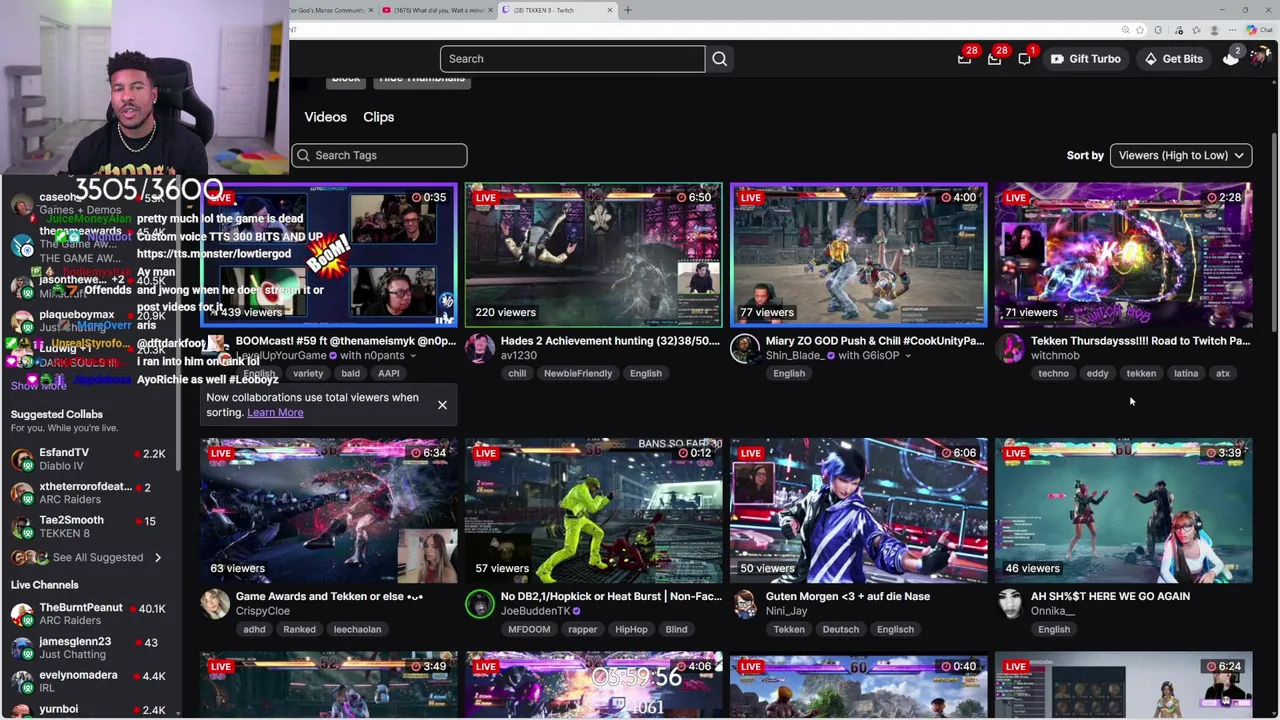This screenshot has height=720, width=1280.
Task: Select the adhd tag
Action: click(x=254, y=629)
